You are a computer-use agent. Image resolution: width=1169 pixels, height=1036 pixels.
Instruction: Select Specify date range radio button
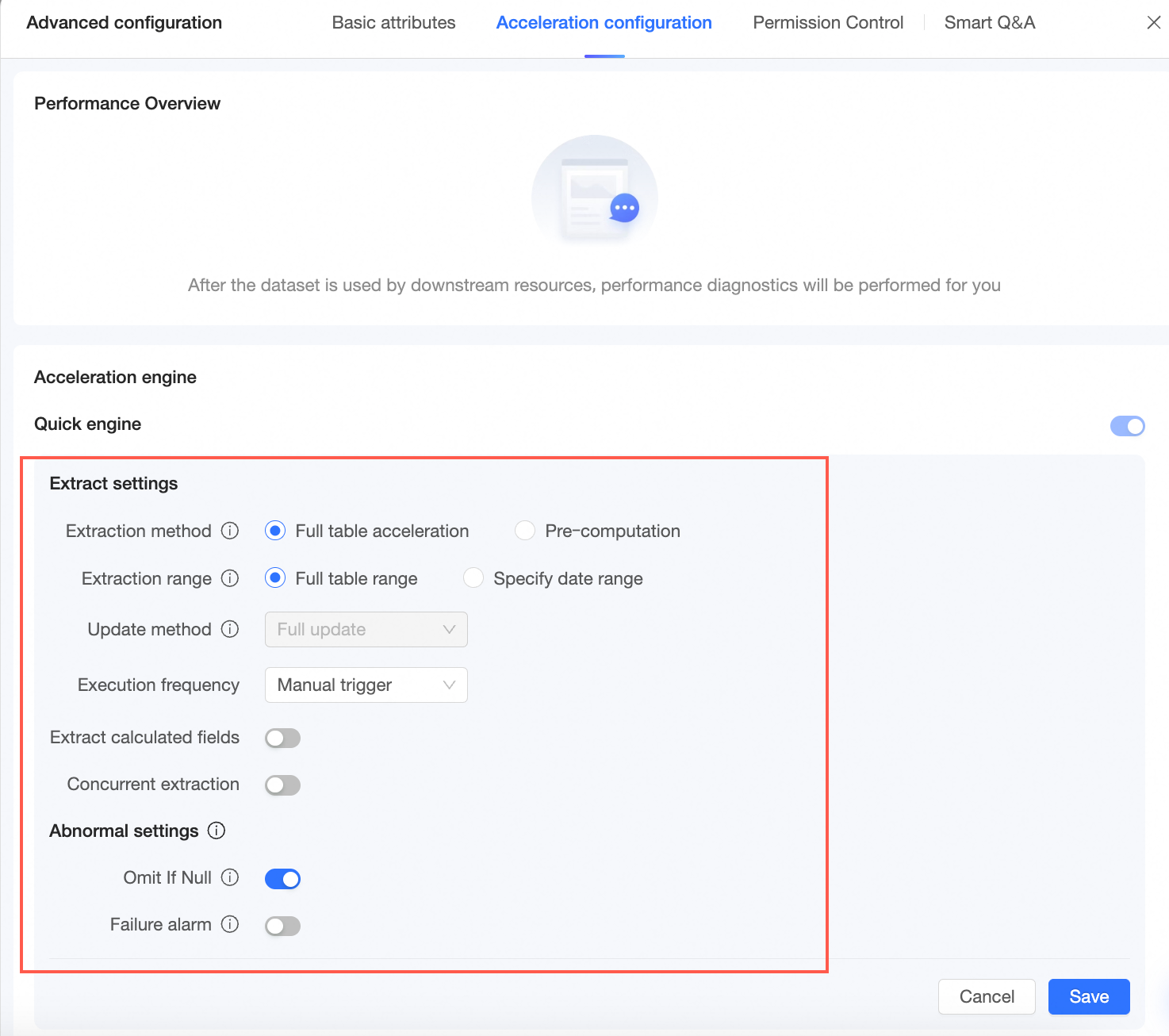click(473, 578)
